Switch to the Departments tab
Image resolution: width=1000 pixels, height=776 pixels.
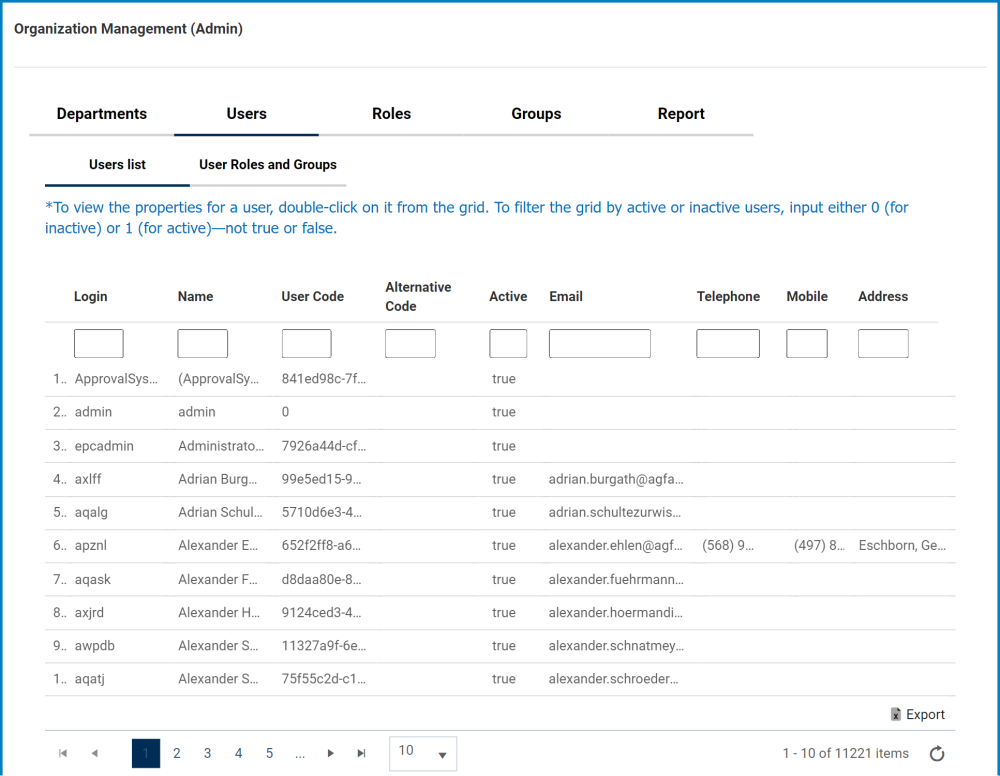click(x=101, y=114)
